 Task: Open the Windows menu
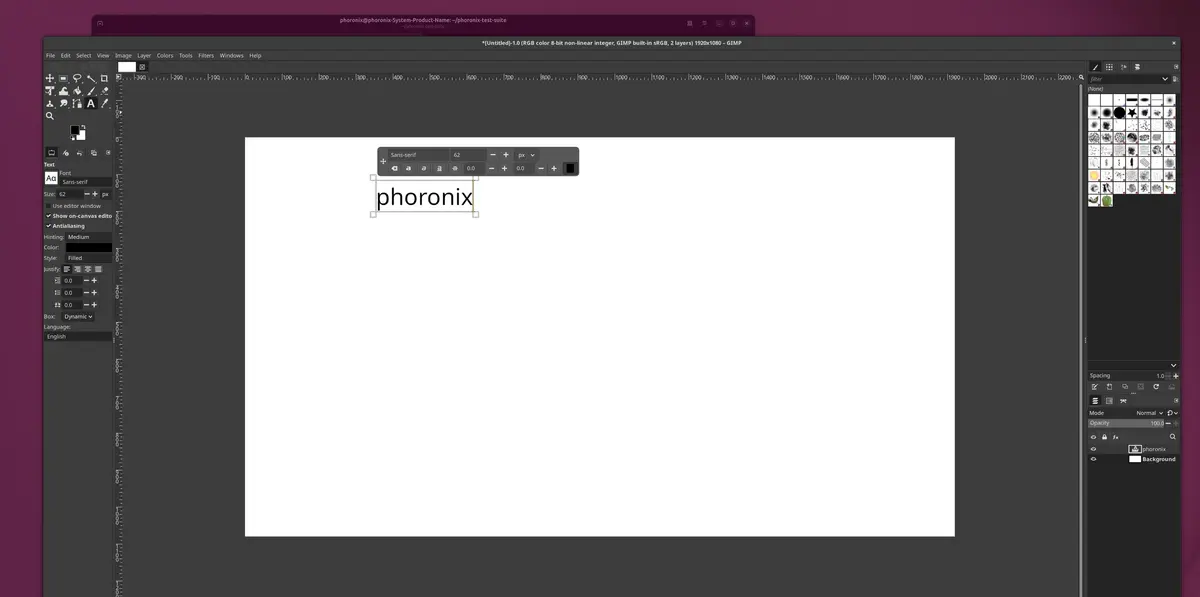pos(231,56)
